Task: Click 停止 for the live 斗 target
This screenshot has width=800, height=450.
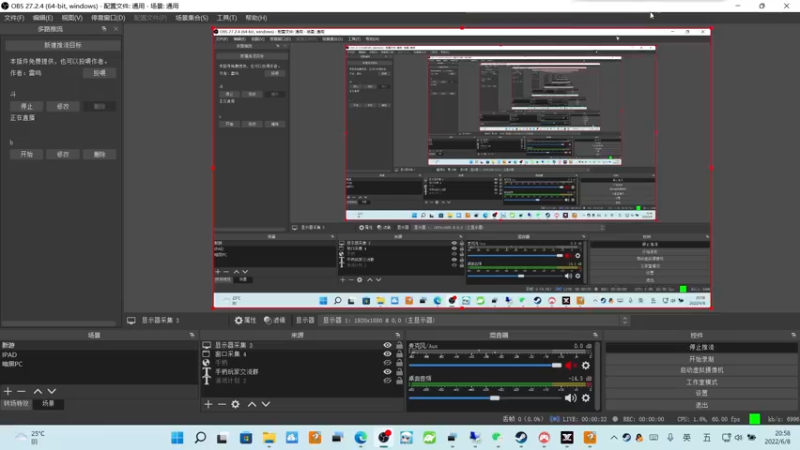Action: (x=27, y=107)
